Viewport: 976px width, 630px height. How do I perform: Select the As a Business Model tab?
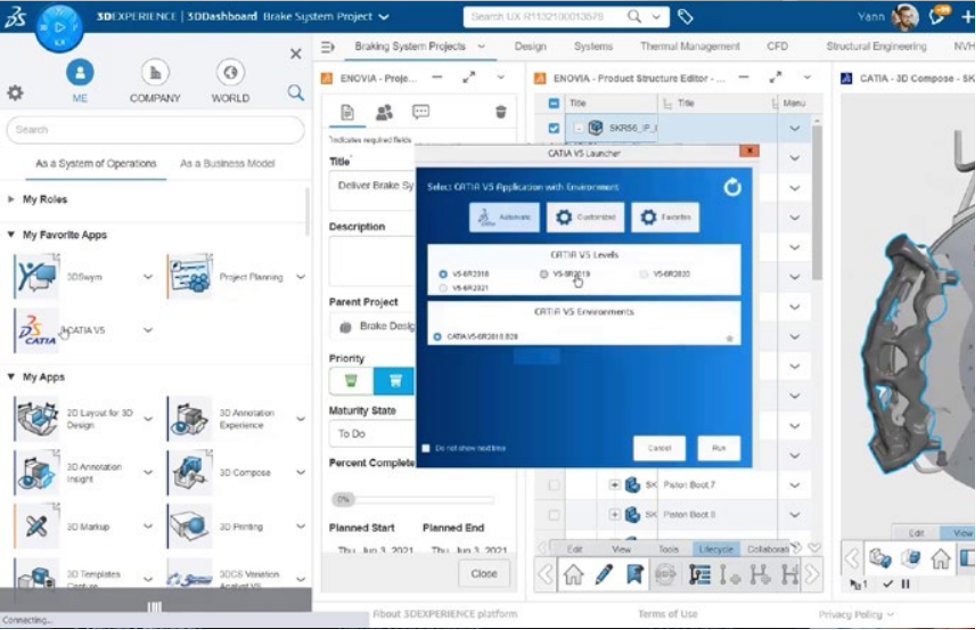[x=227, y=163]
